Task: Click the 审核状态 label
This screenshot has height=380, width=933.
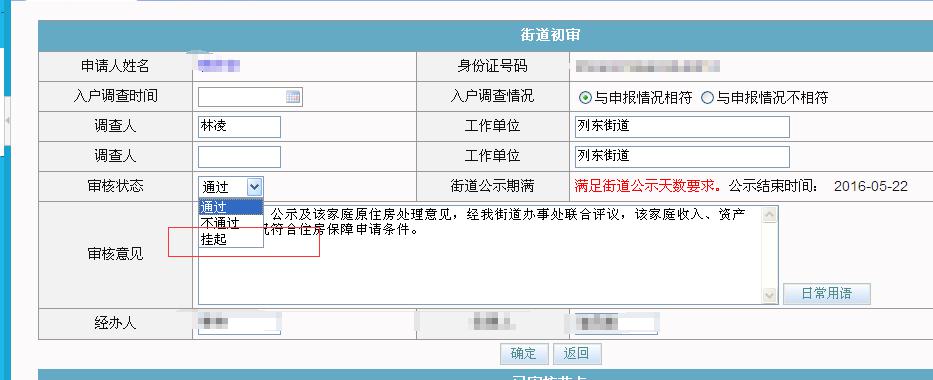Action: click(115, 186)
